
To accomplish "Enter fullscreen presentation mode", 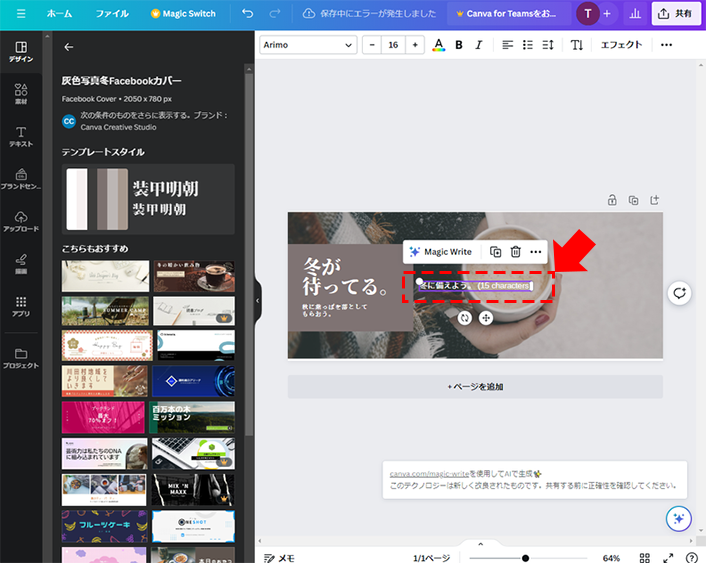I will point(668,558).
